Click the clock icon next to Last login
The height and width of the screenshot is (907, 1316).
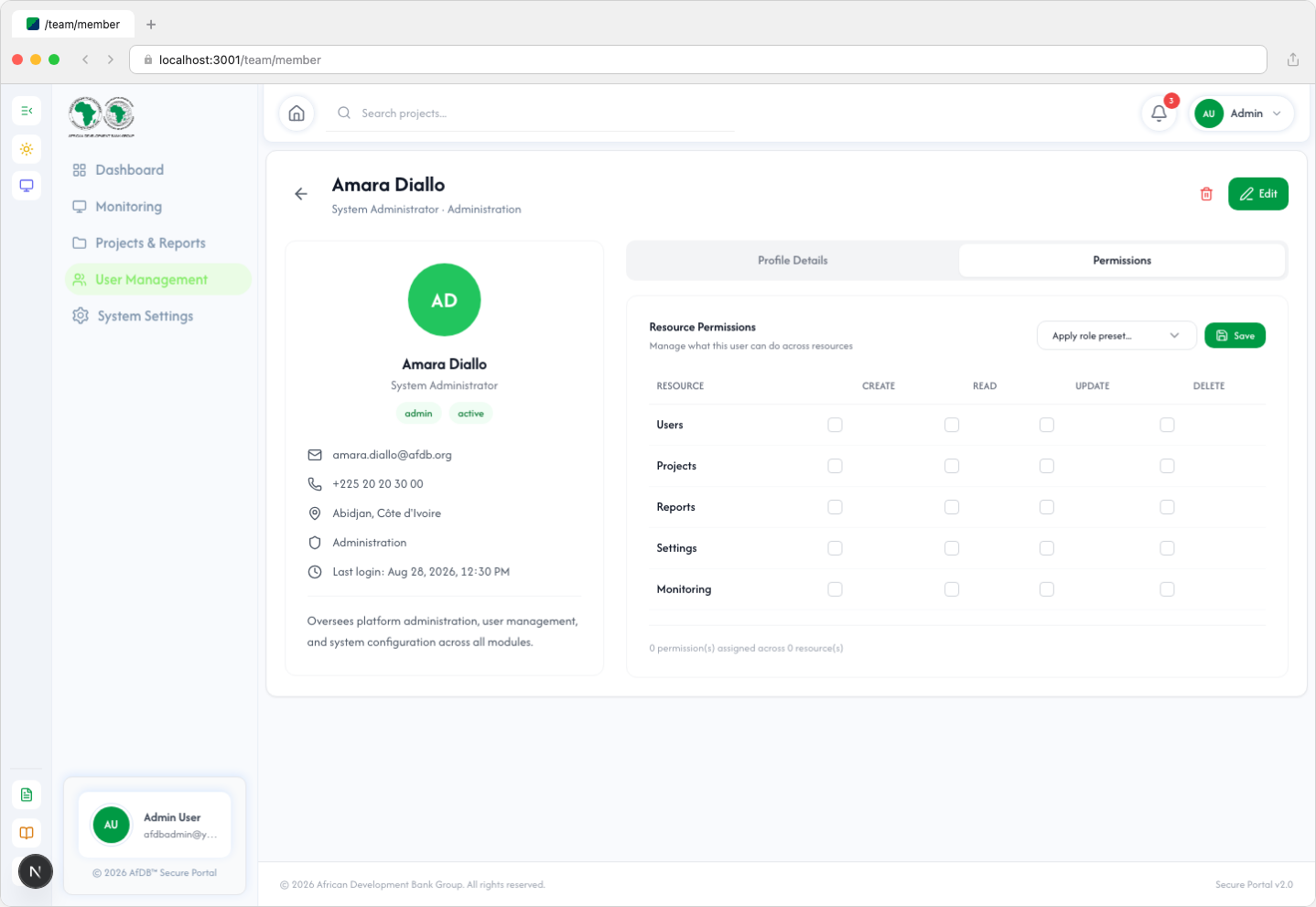[315, 572]
